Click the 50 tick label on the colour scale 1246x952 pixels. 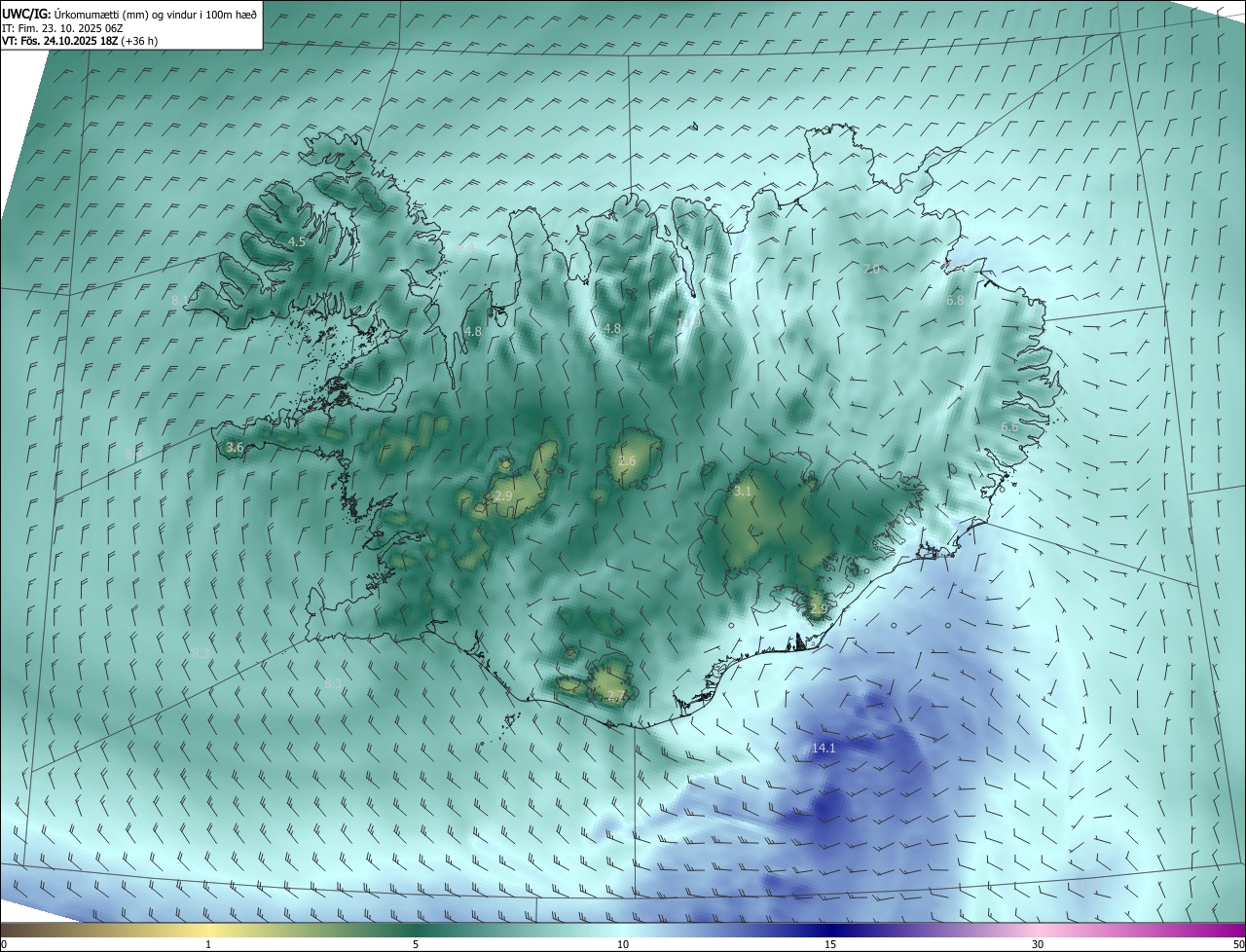pos(1238,944)
